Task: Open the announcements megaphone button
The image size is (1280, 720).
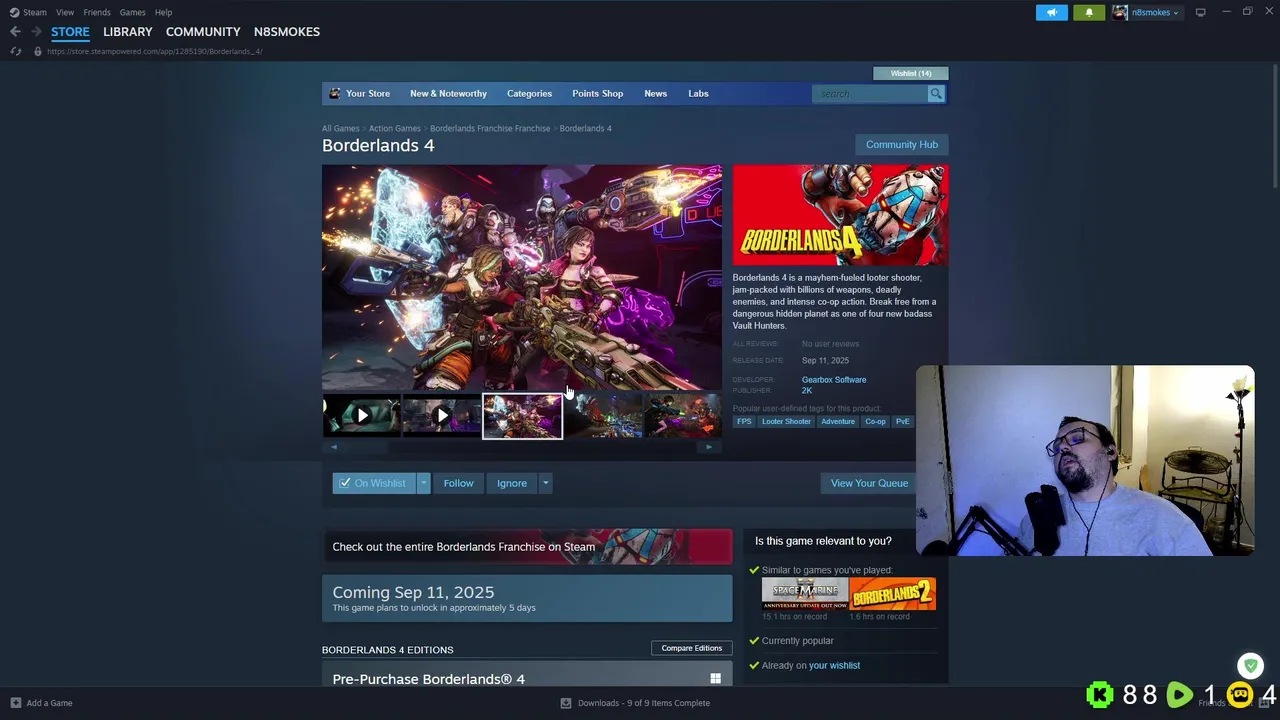Action: point(1051,12)
